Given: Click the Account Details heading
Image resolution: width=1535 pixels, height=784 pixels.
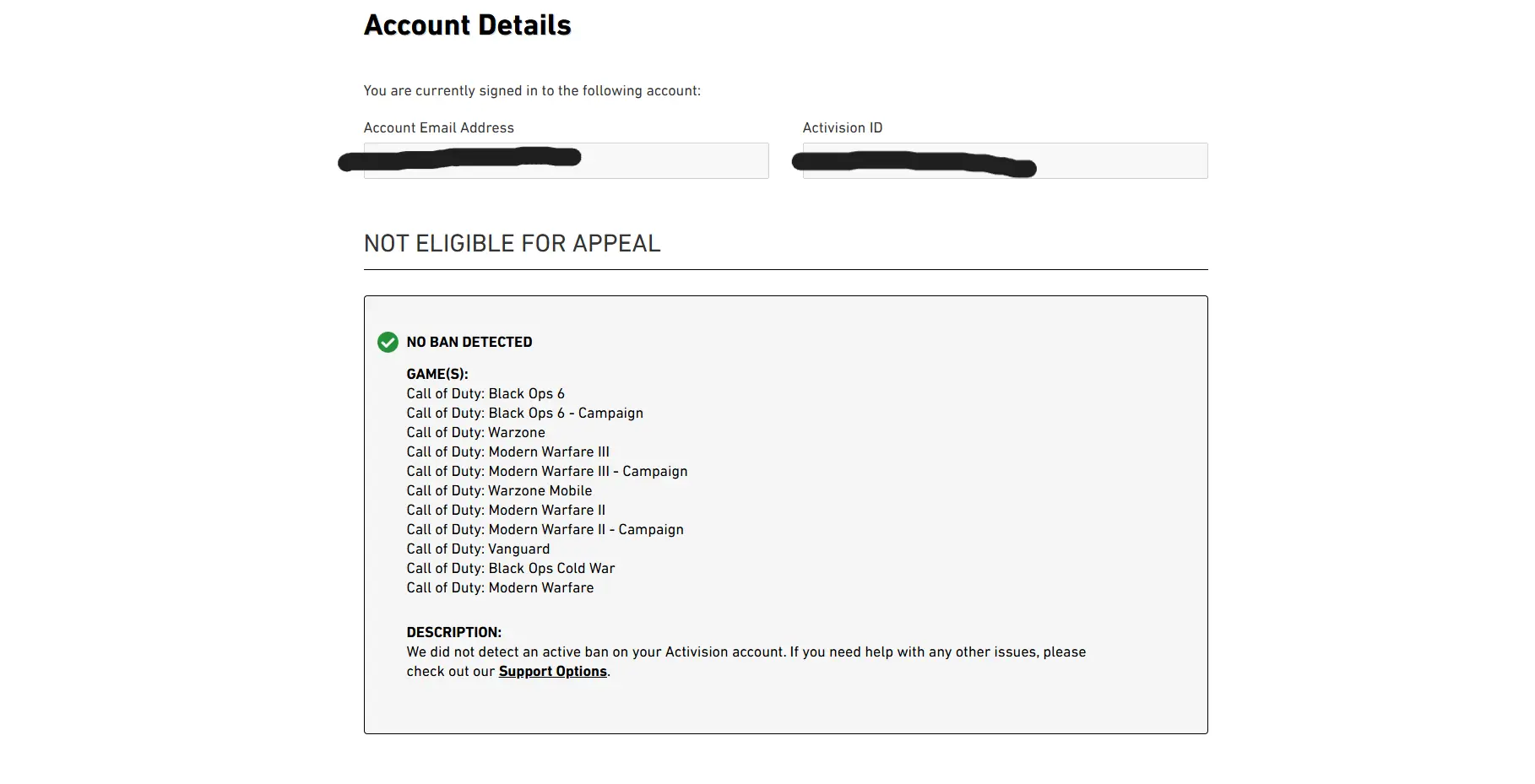Looking at the screenshot, I should click(467, 25).
